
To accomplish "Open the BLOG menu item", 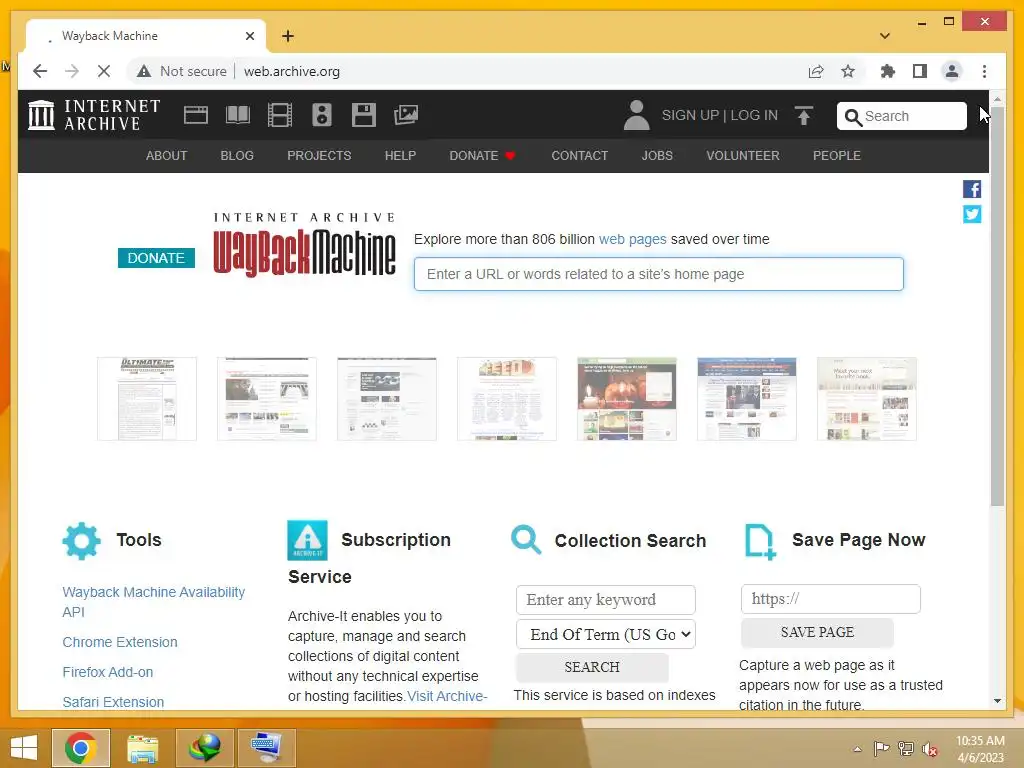I will (237, 155).
